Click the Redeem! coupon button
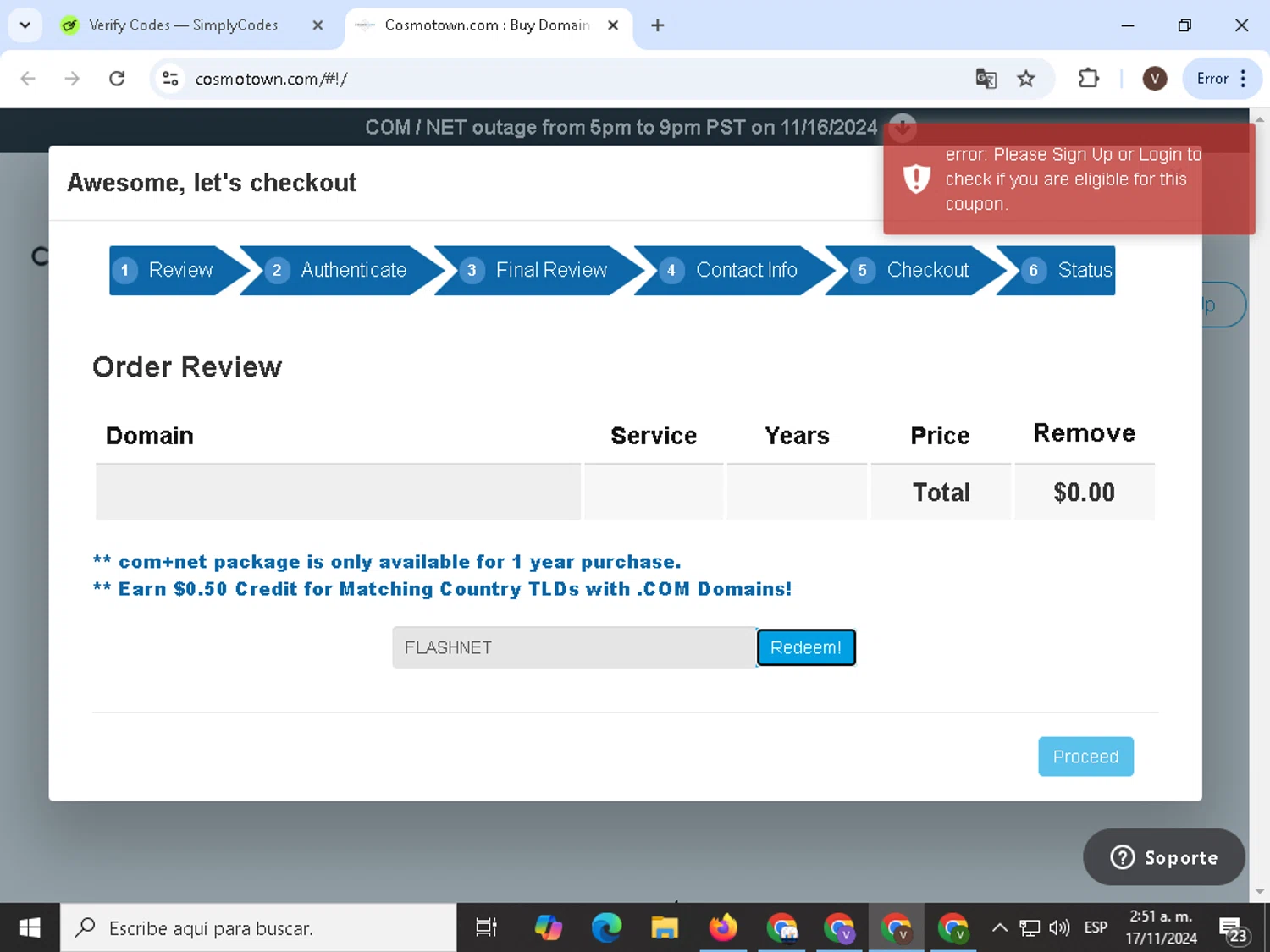1270x952 pixels. [x=805, y=647]
